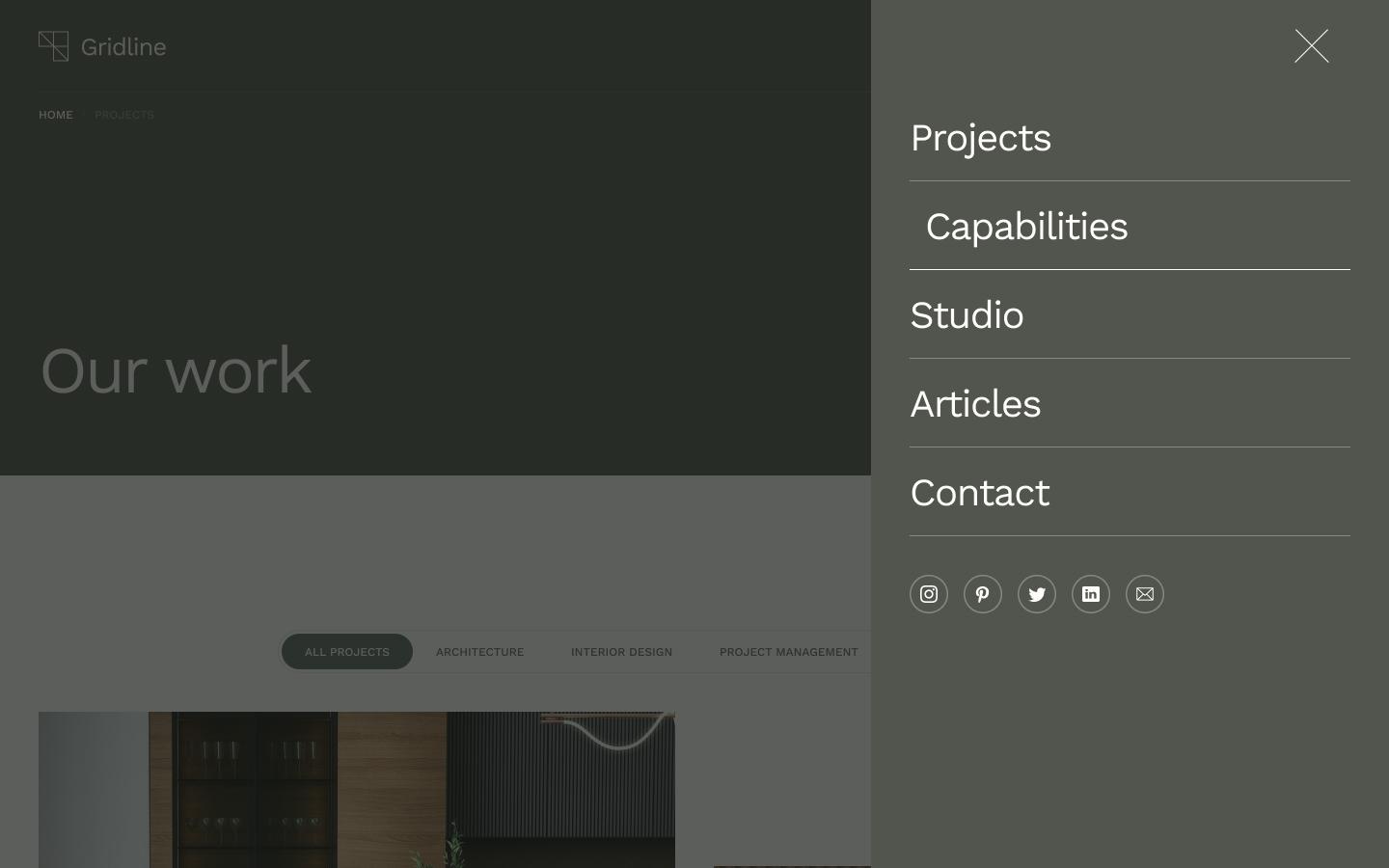Open the Pinterest social icon
The height and width of the screenshot is (868, 1389).
[x=983, y=594]
